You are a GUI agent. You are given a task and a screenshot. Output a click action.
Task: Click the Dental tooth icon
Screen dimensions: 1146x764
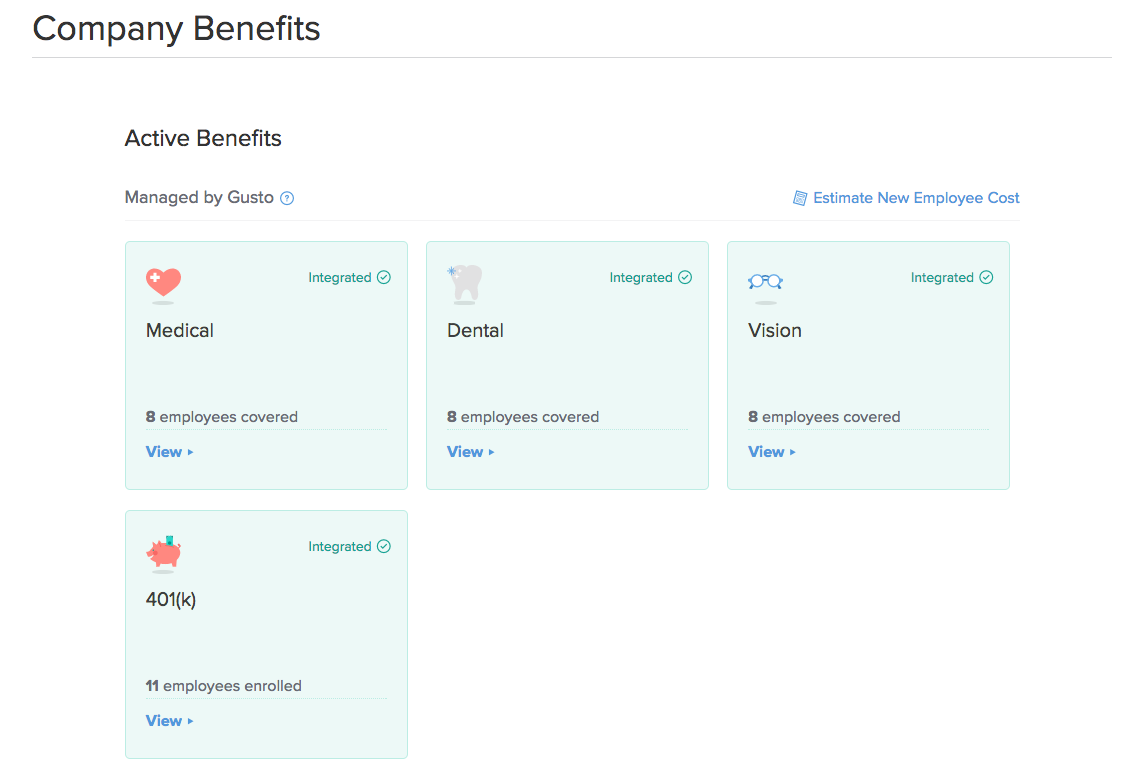coord(465,282)
